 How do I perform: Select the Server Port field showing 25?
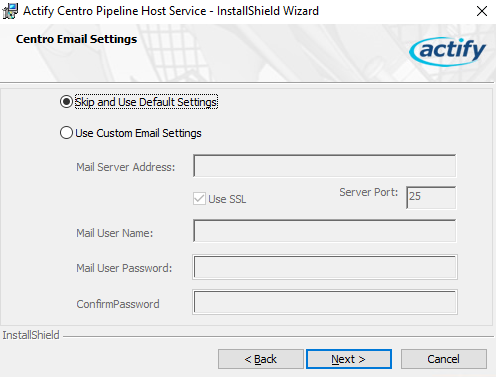431,197
